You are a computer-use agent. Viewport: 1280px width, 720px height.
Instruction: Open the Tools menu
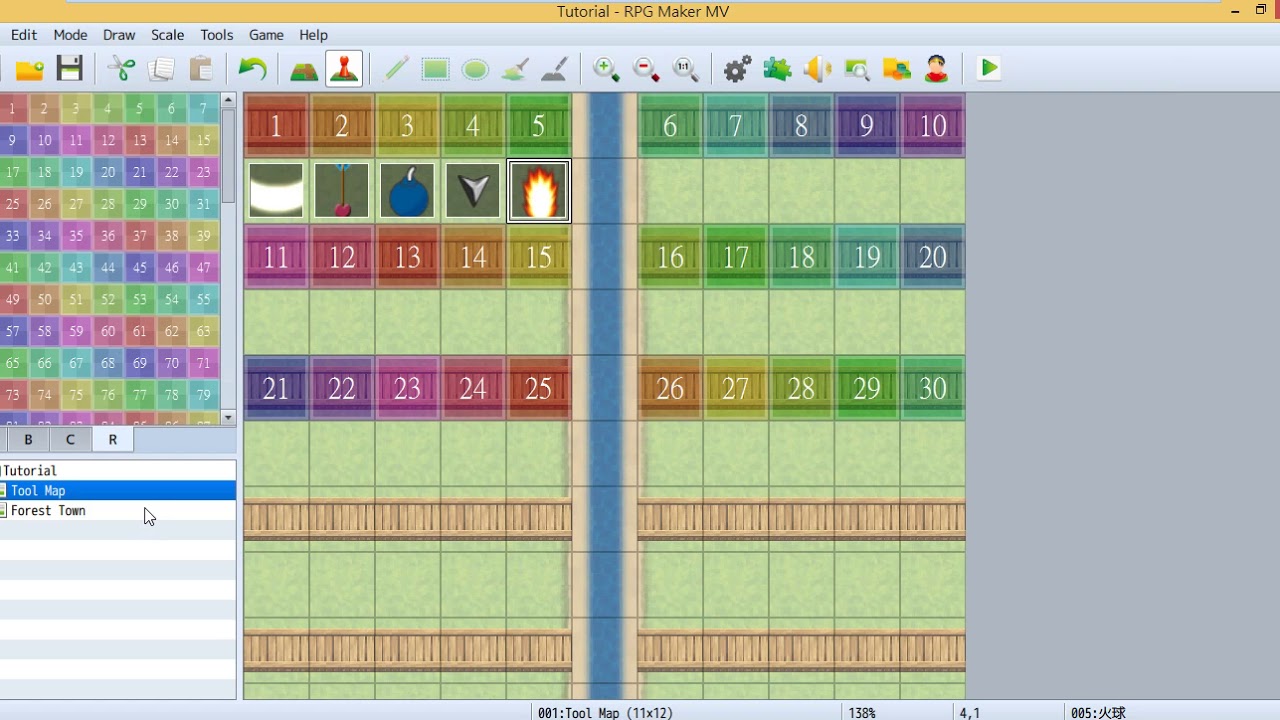[x=217, y=35]
